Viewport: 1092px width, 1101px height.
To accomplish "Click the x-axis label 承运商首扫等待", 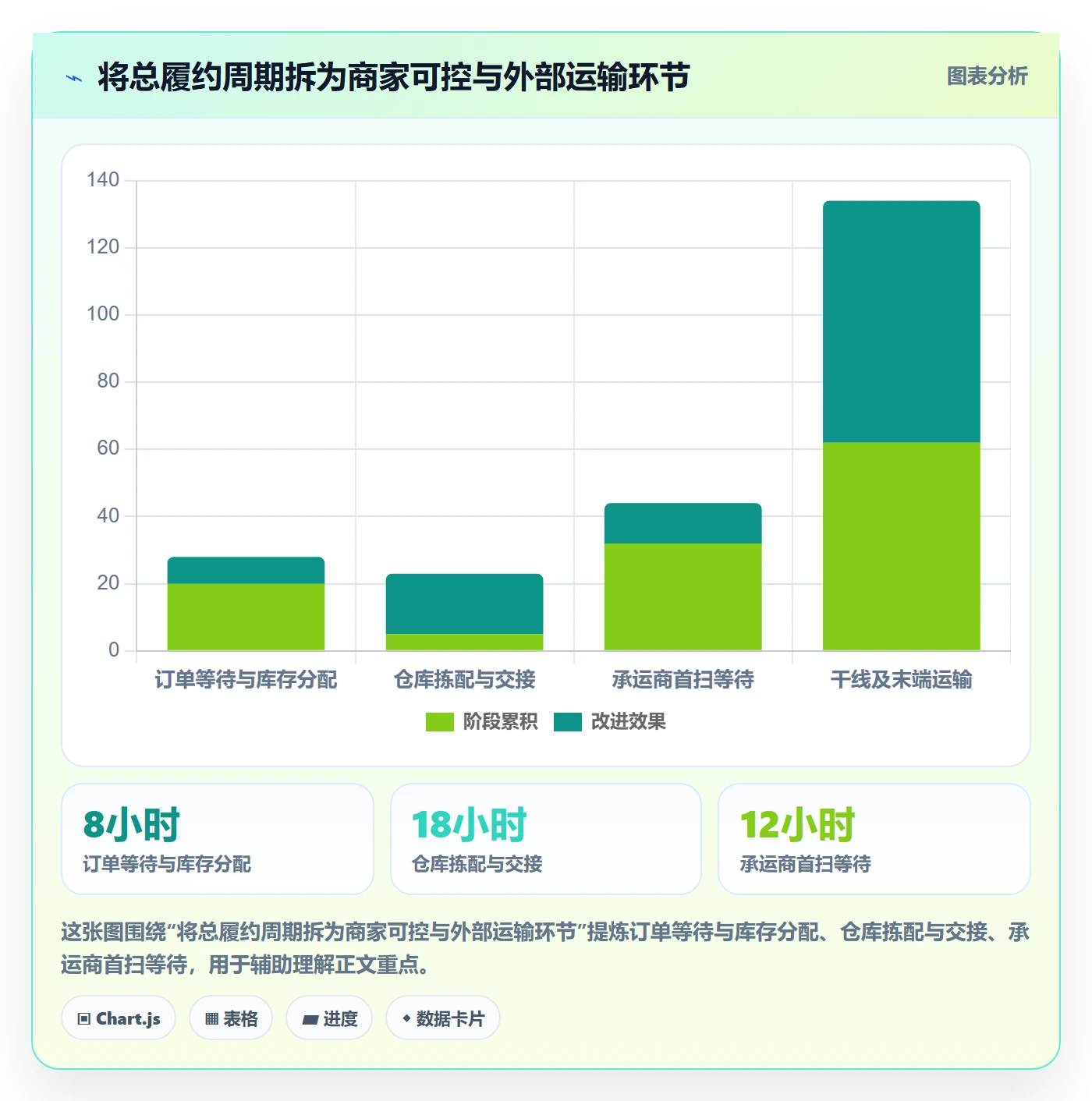I will coord(683,680).
